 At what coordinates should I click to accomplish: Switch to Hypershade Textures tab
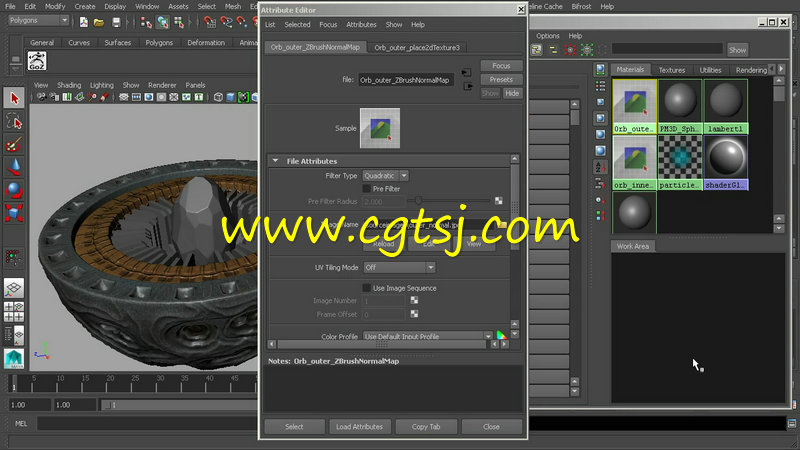tap(671, 70)
